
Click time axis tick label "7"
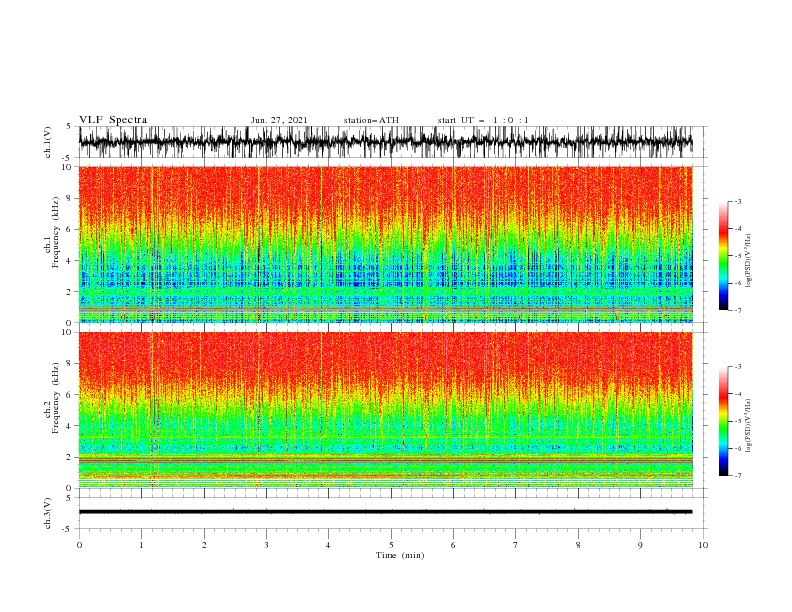(x=516, y=545)
